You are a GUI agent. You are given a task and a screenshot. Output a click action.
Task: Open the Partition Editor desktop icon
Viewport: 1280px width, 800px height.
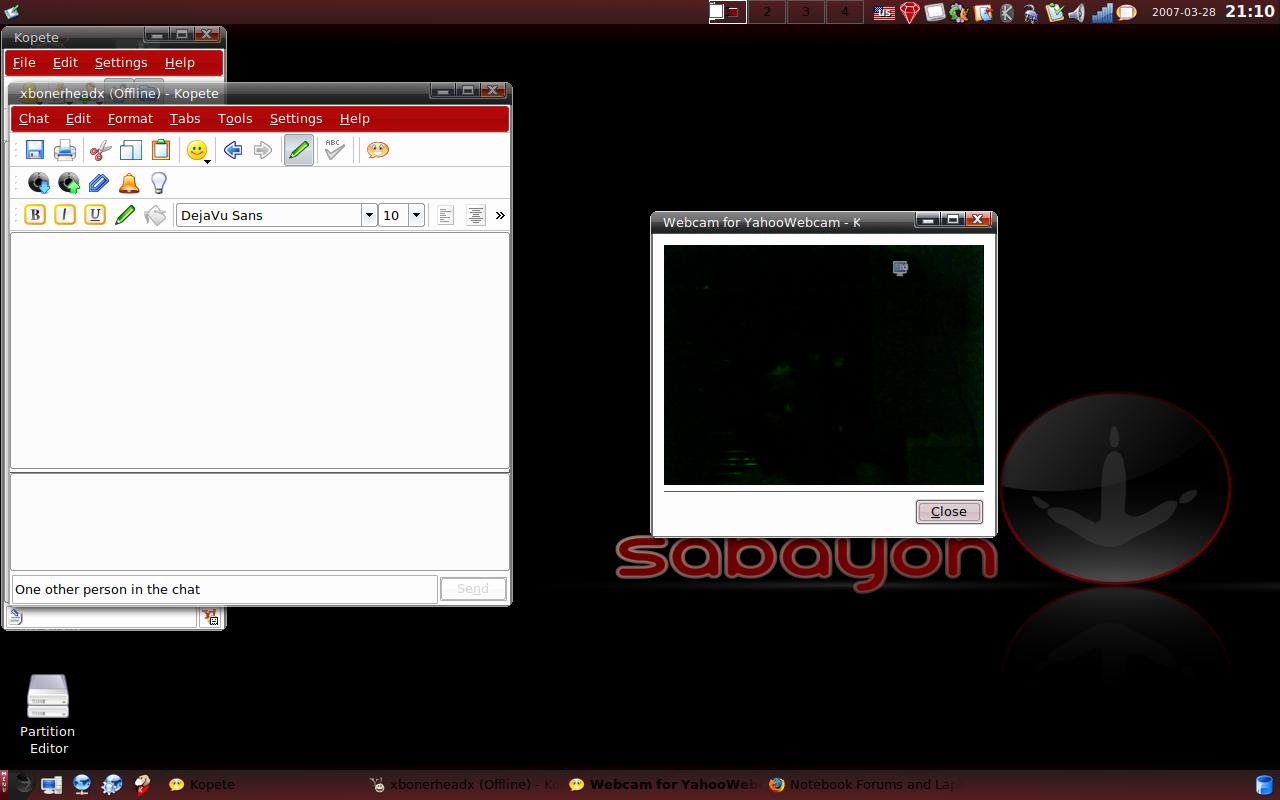(48, 714)
